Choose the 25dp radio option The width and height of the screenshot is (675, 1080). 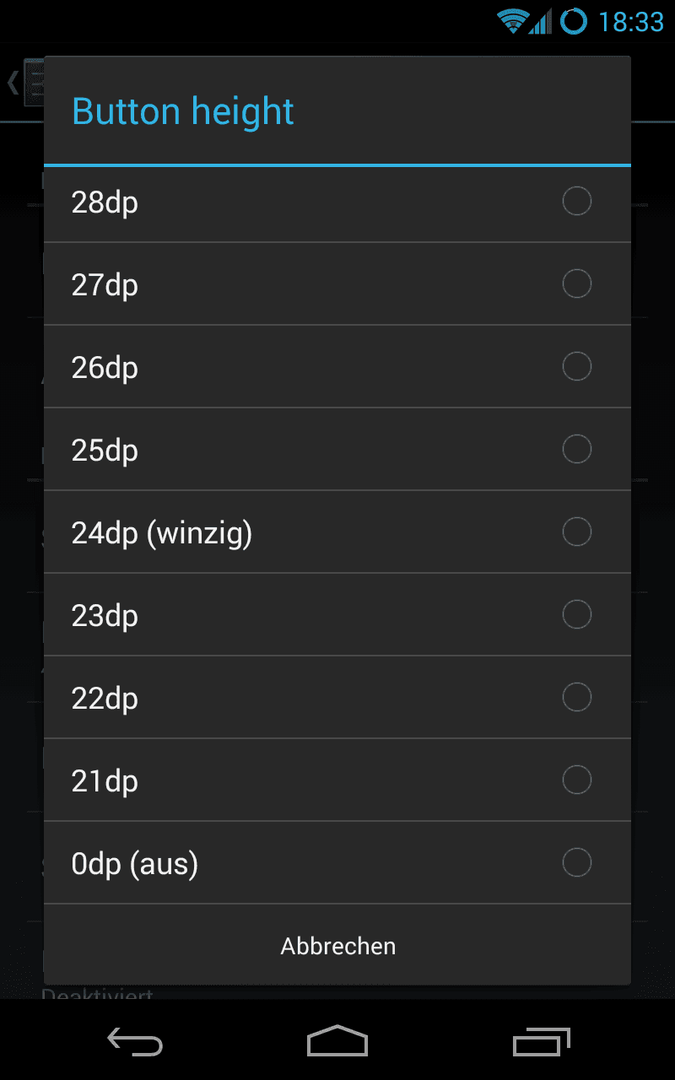pyautogui.click(x=577, y=449)
